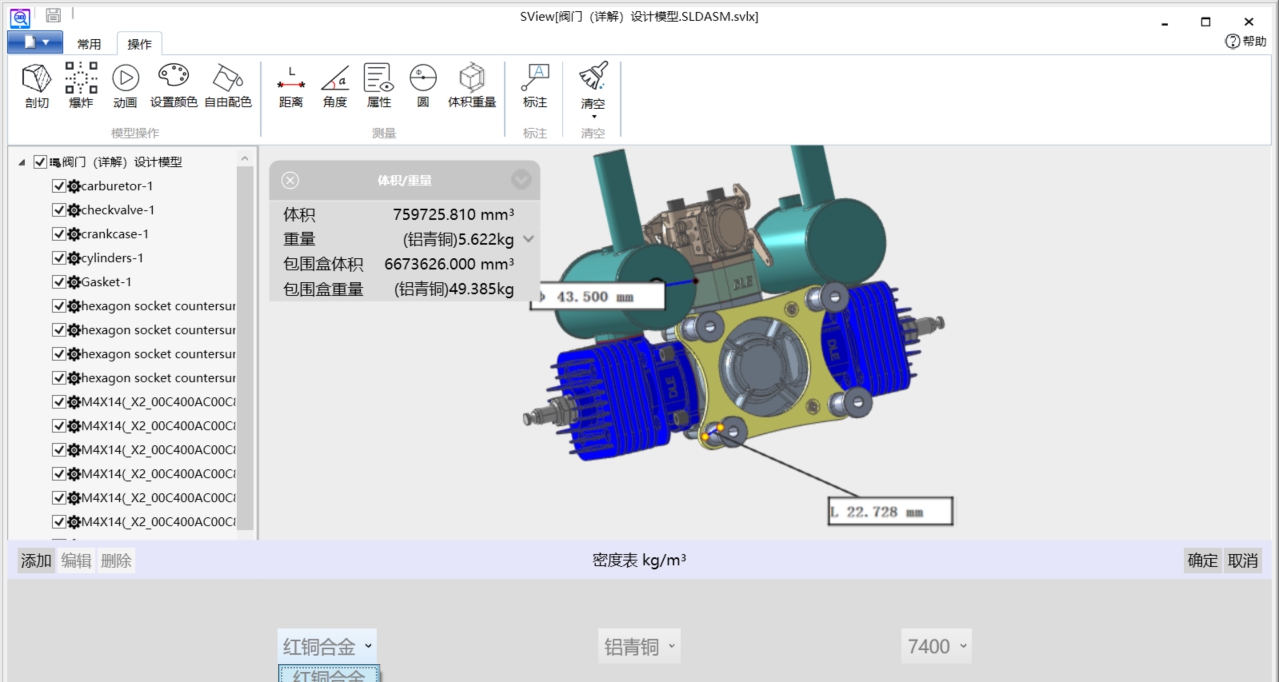Viewport: 1279px width, 682px height.
Task: Click 添加 to add density entry
Action: pos(34,560)
